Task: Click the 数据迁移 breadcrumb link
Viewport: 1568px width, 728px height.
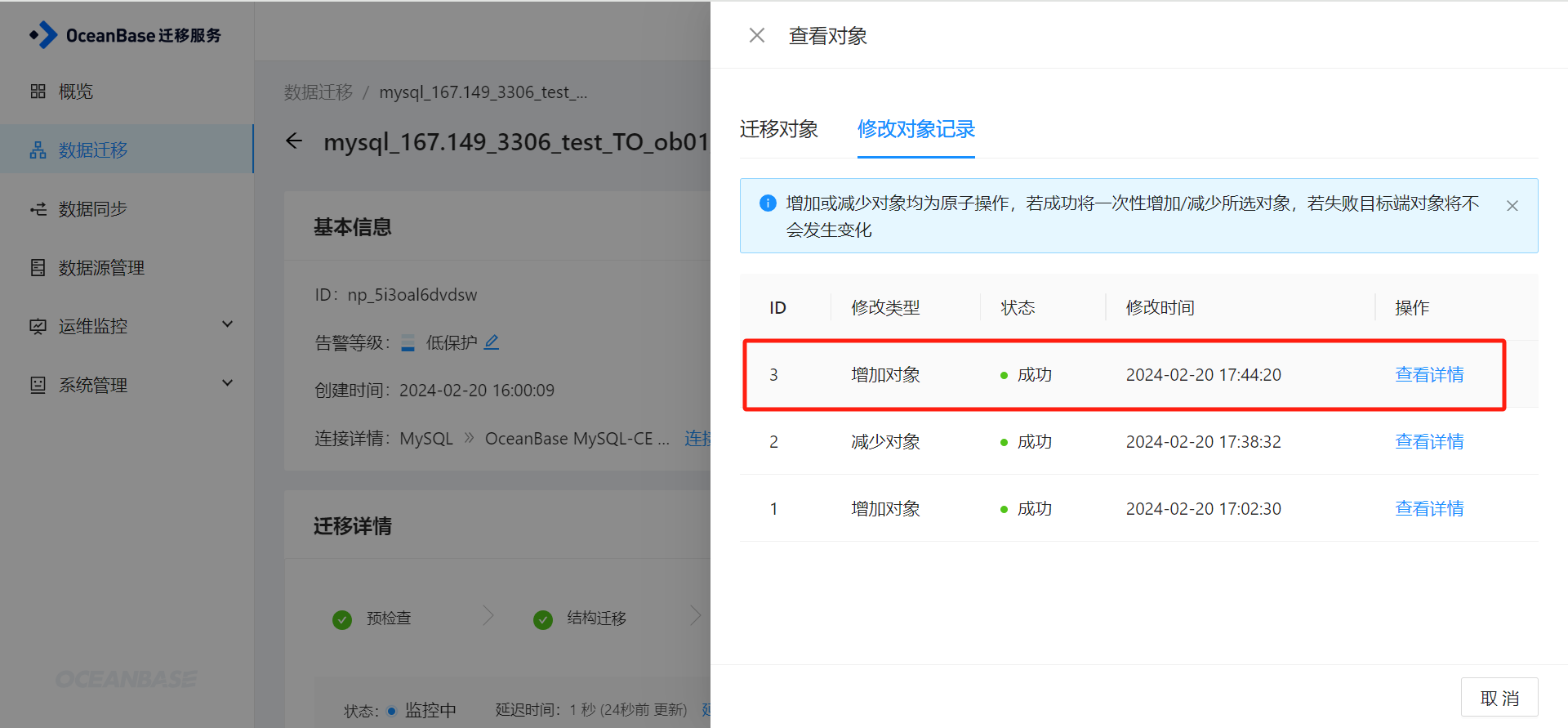Action: tap(318, 92)
